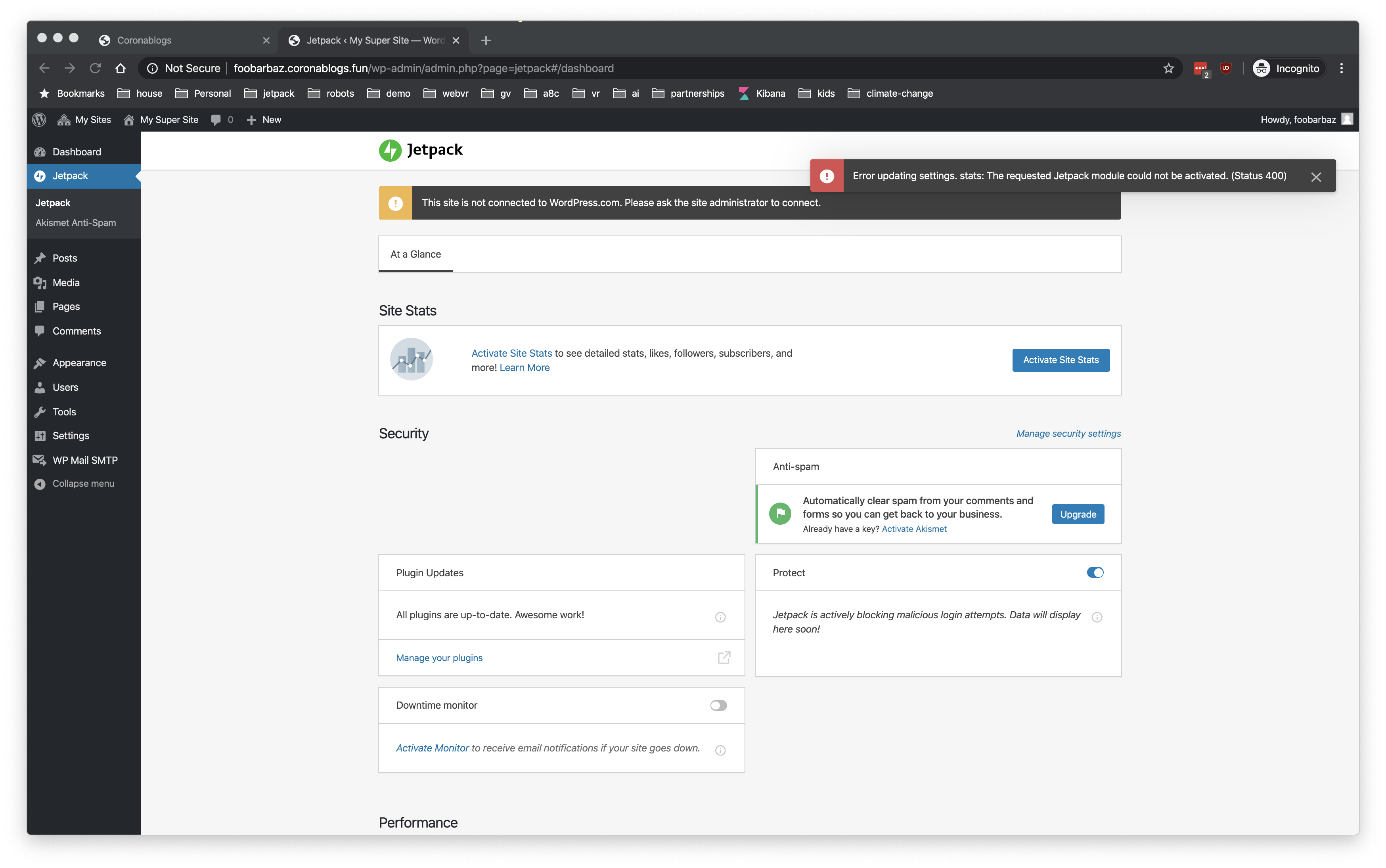Open the climate-change bookmarks folder
The height and width of the screenshot is (868, 1386).
(890, 94)
